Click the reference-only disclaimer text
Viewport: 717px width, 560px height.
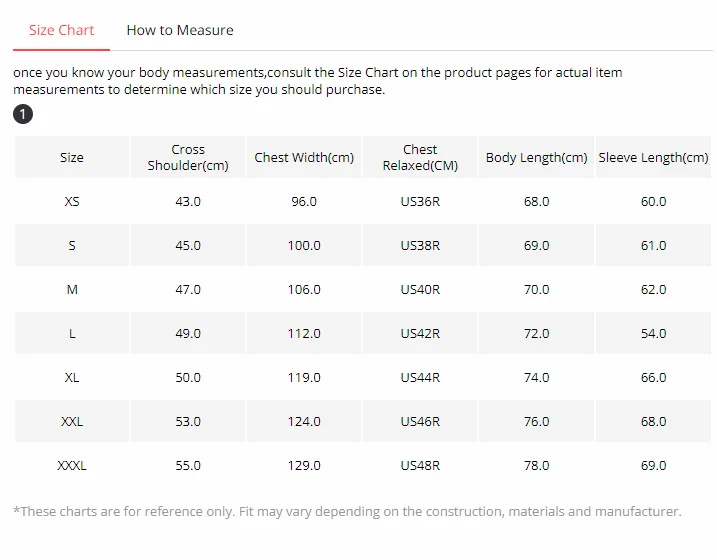click(x=347, y=512)
